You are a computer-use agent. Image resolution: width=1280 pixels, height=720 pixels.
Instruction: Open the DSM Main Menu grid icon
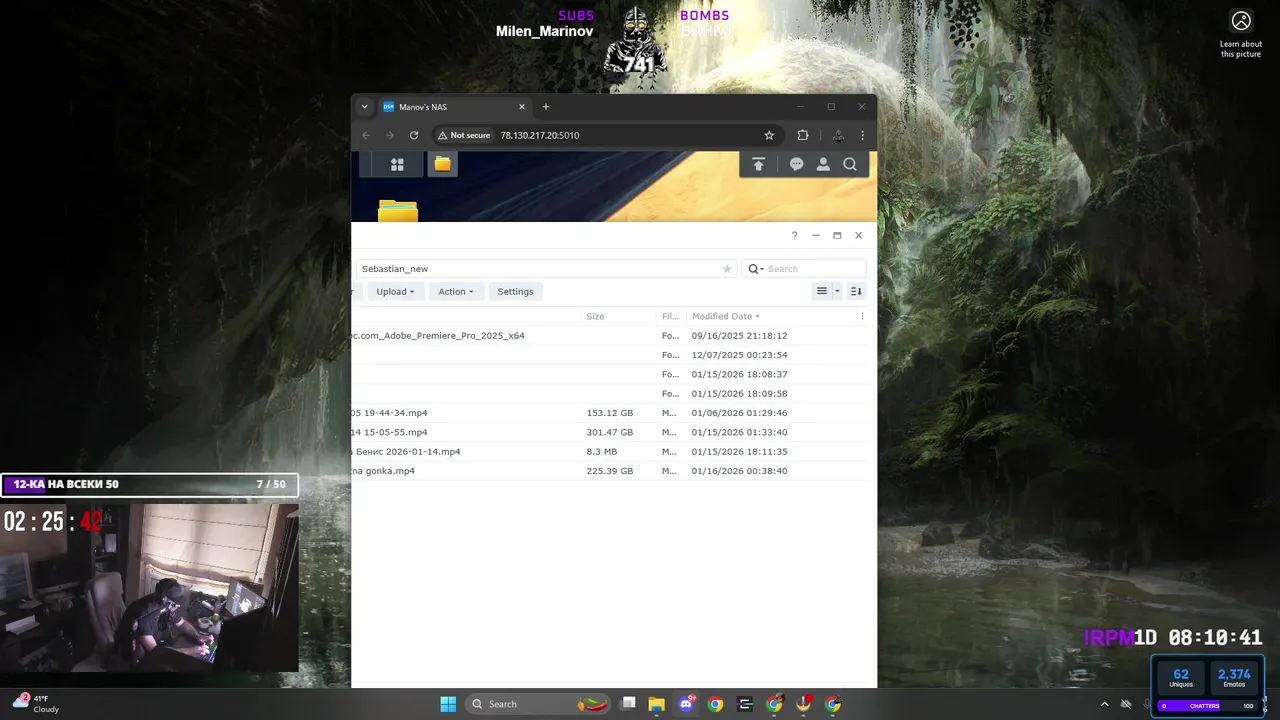coord(397,164)
